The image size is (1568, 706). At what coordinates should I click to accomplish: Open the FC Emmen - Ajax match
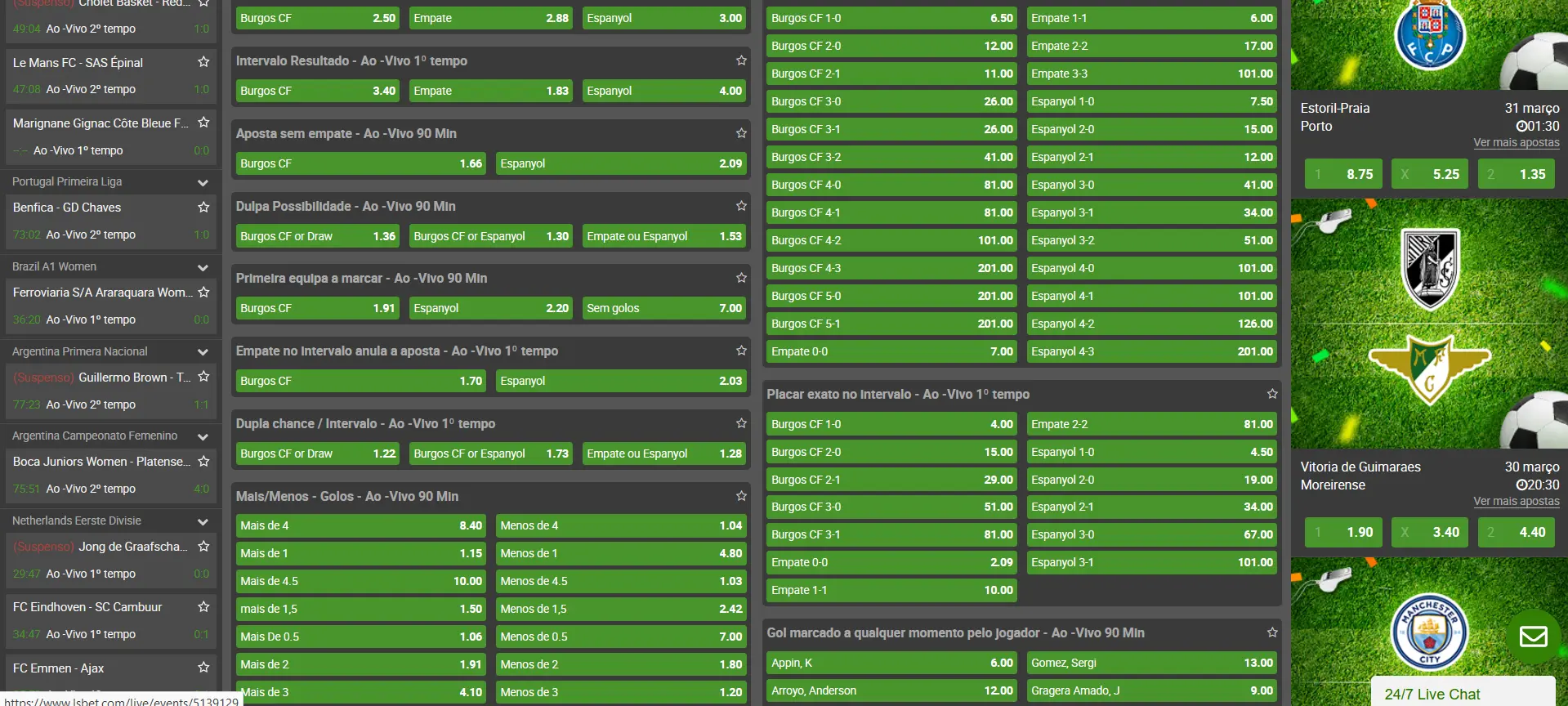click(x=59, y=668)
